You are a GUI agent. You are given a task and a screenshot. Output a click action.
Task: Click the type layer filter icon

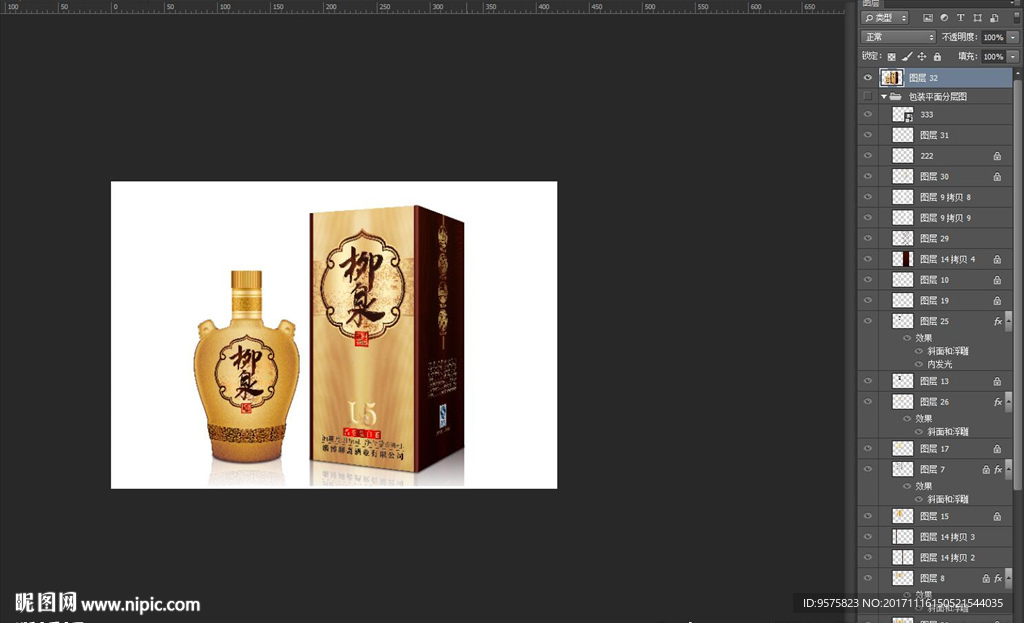pos(960,18)
